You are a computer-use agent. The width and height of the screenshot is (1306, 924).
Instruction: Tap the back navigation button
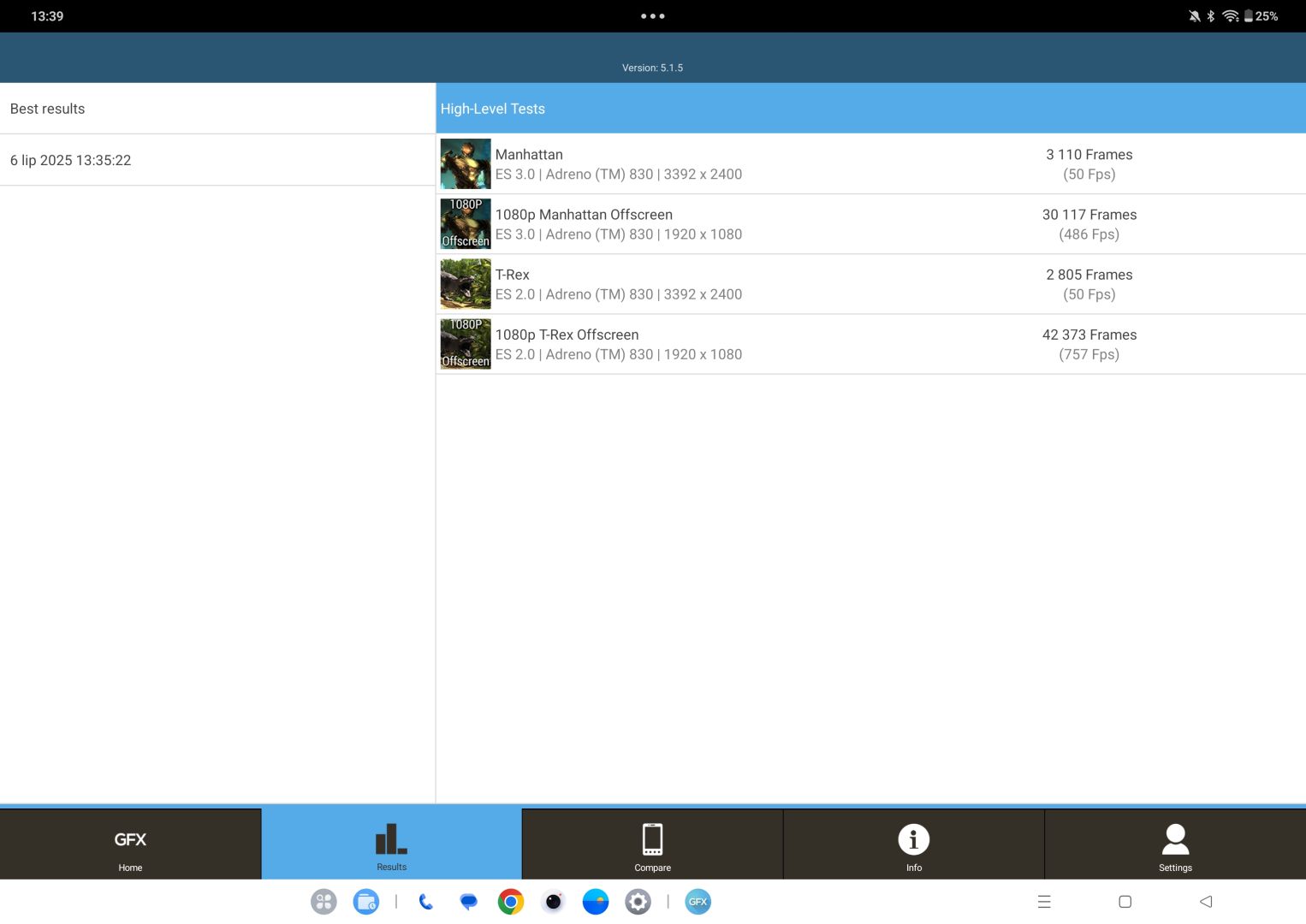pyautogui.click(x=1206, y=902)
